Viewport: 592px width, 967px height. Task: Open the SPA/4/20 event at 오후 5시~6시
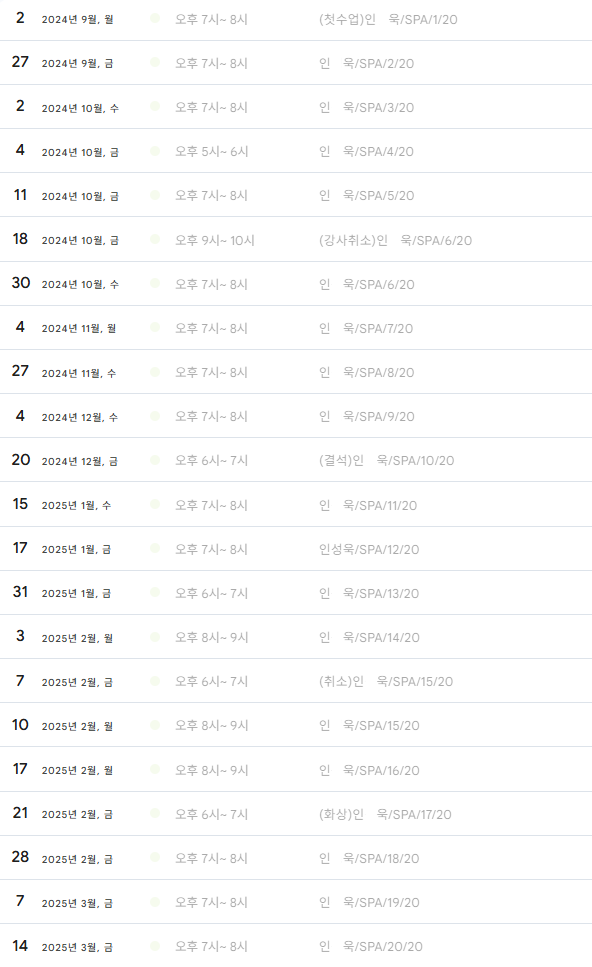[366, 152]
